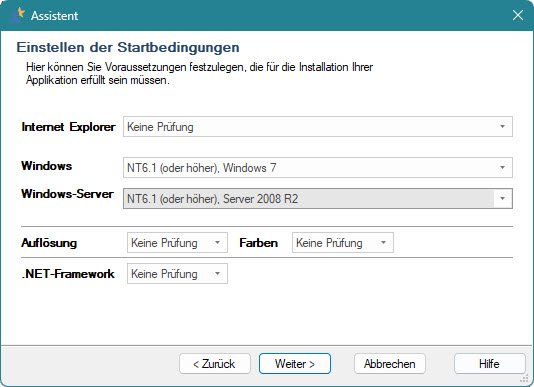The image size is (534, 387).
Task: Open the Internet Explorer check dropdown
Action: pos(317,127)
